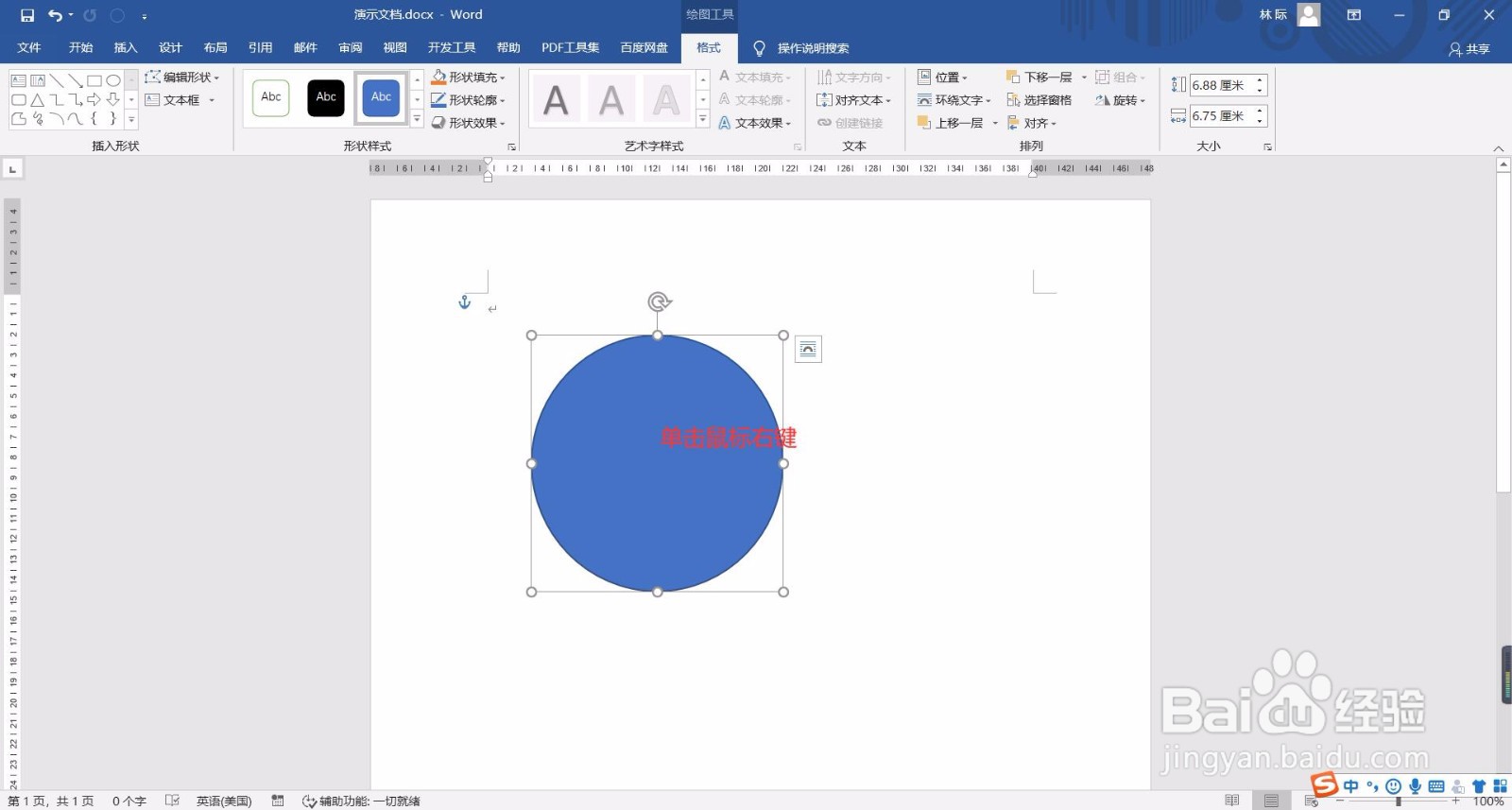The height and width of the screenshot is (810, 1512).
Task: Pick the straight line shape
Action: click(x=57, y=80)
